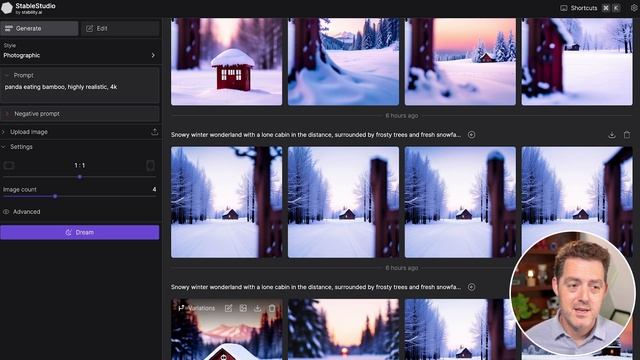
Task: Expand the Negative prompt section
Action: click(80, 114)
